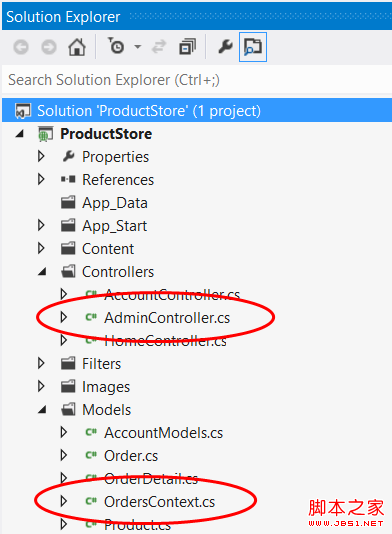Click the open Models folder icon
This screenshot has width=392, height=534.
68,409
